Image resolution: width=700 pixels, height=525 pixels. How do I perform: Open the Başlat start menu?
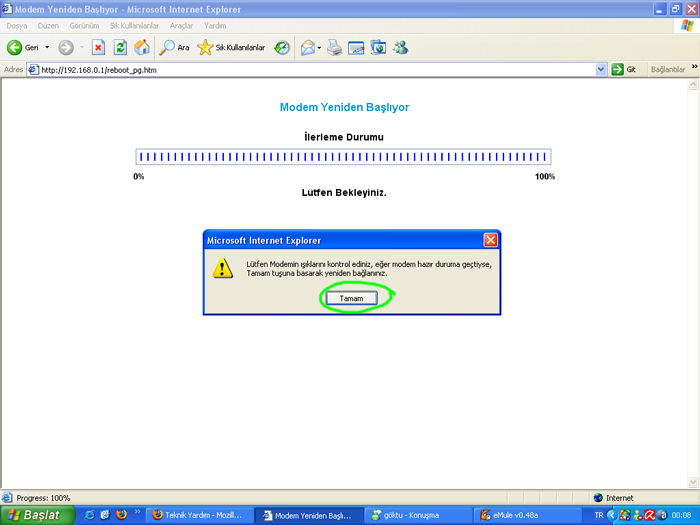pos(37,515)
